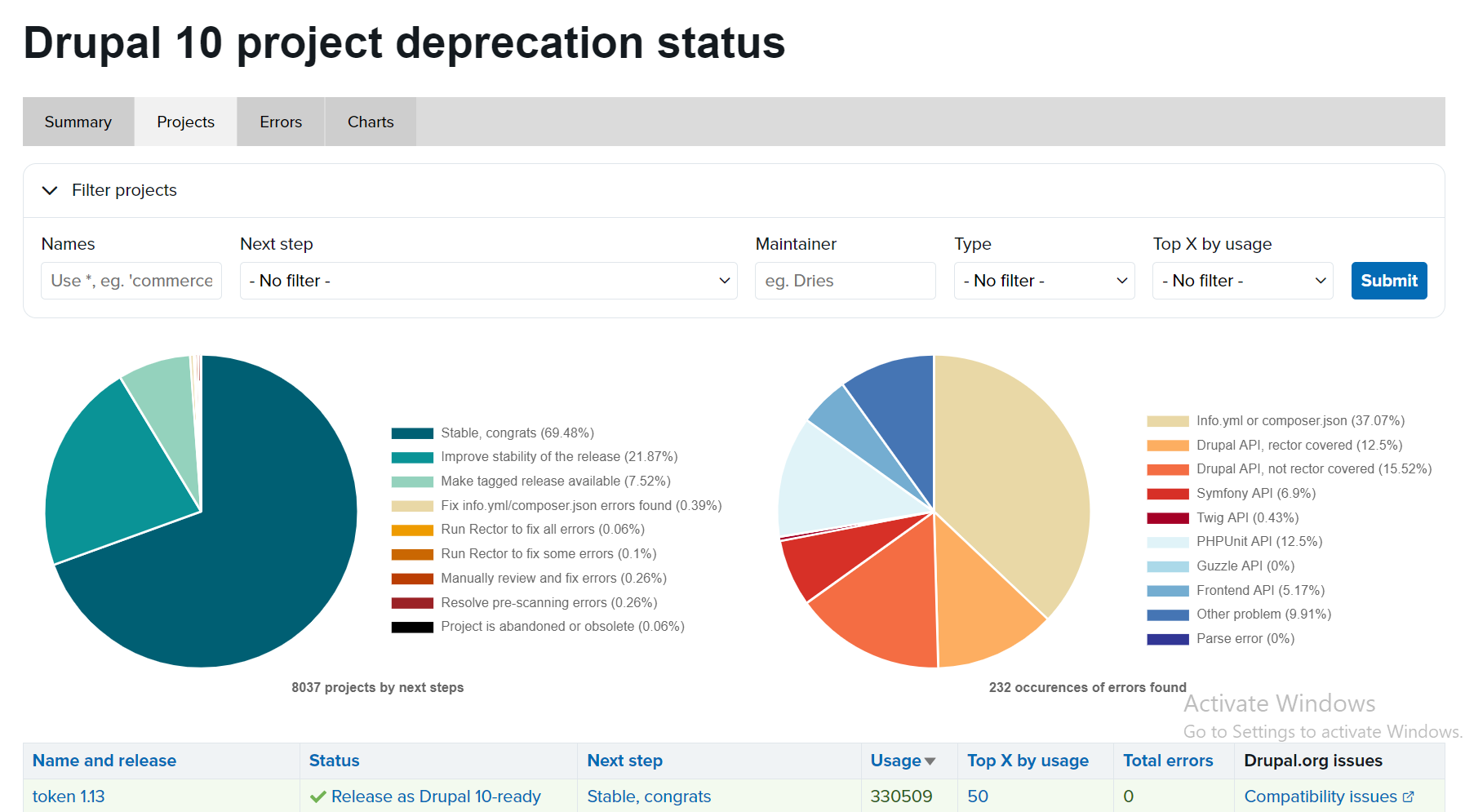1465x812 pixels.
Task: Click external link icon after Compatibility issues
Action: (x=1408, y=797)
